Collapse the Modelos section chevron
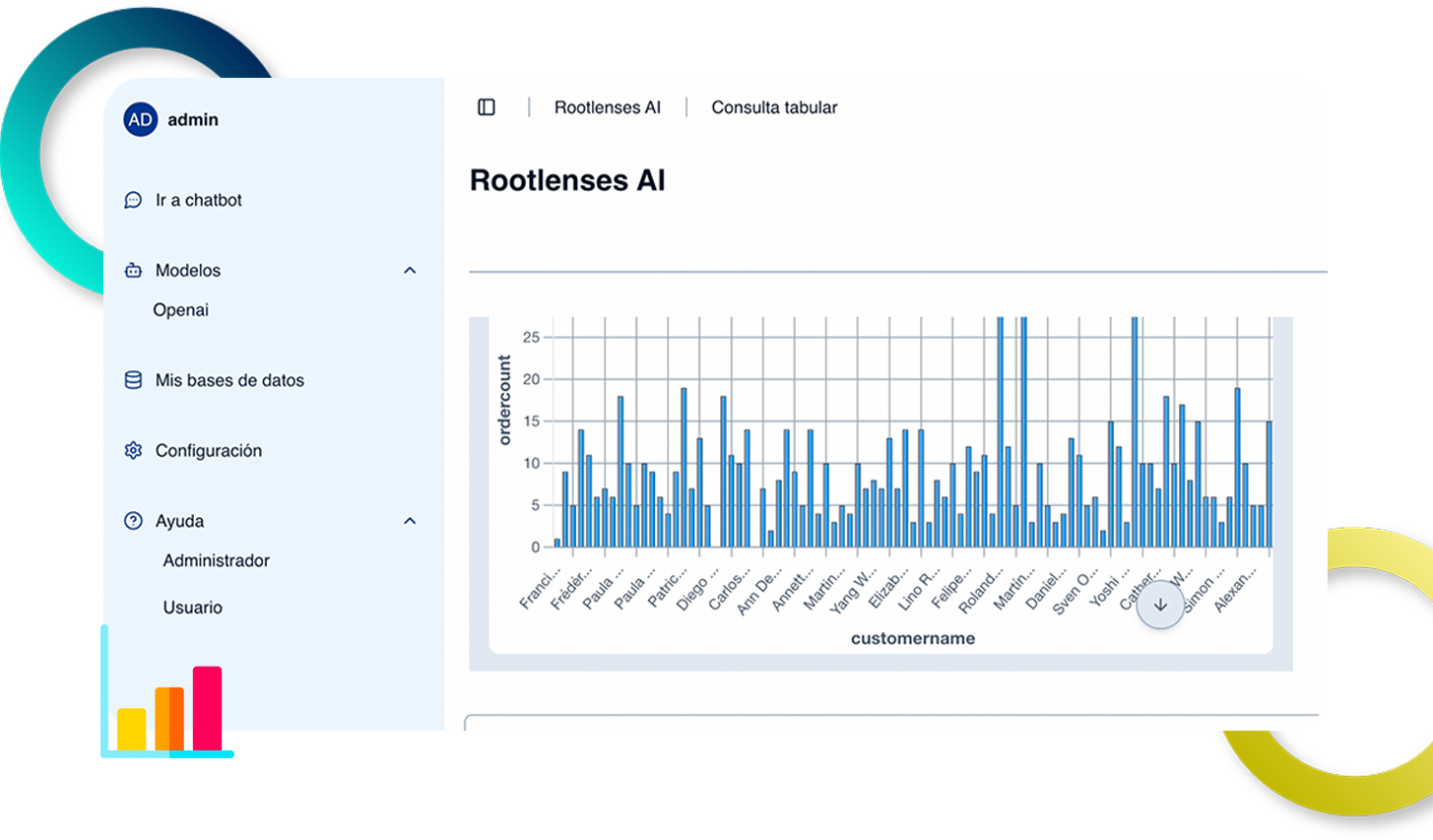This screenshot has height=840, width=1433. pos(410,270)
